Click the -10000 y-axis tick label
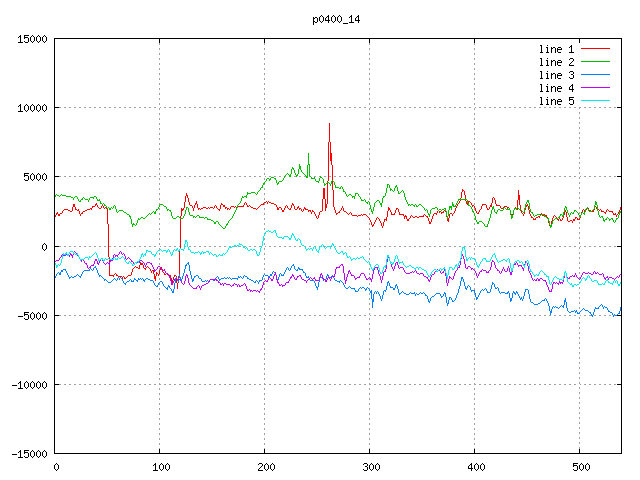640x480 pixels. tap(28, 385)
